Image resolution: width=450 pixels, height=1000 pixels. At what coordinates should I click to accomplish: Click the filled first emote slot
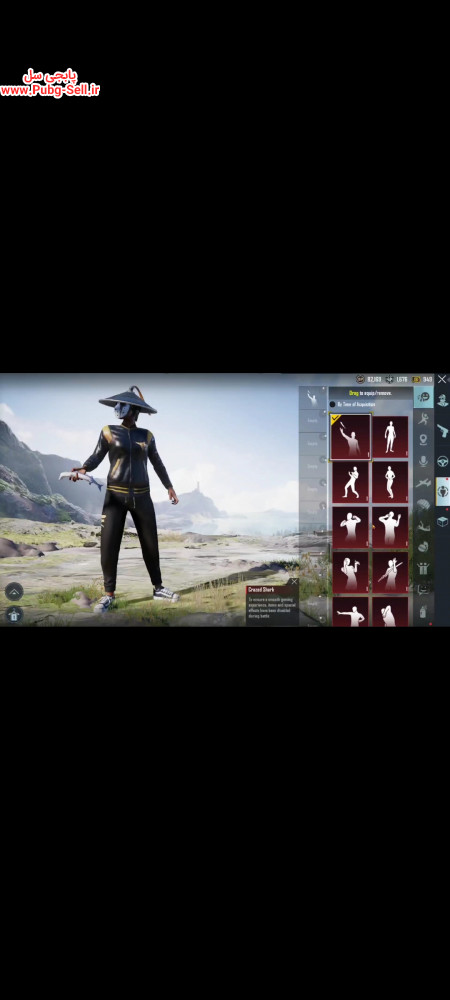pos(313,397)
